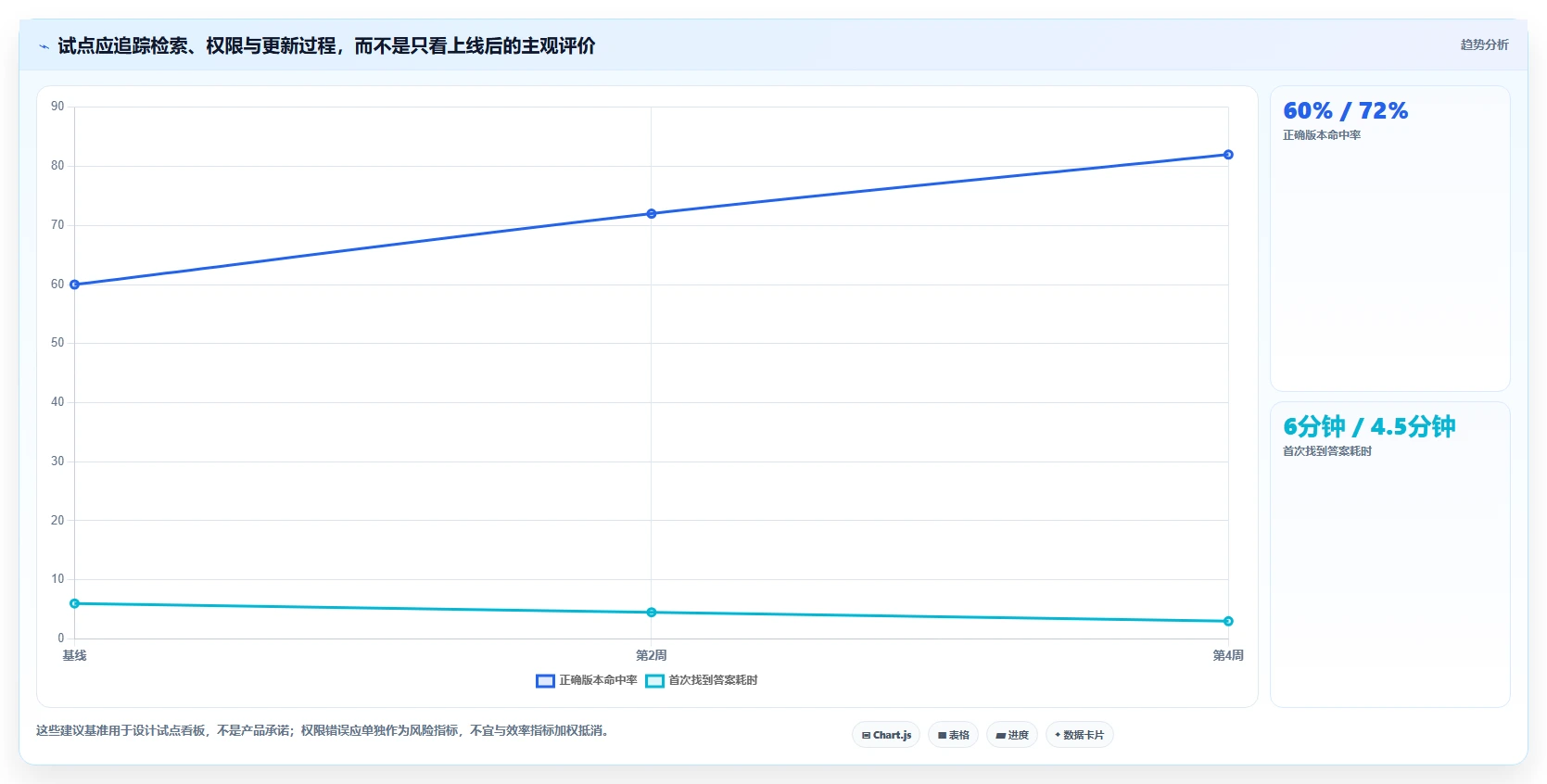
Task: Click the cyan data point at 基线
Action: coord(75,603)
